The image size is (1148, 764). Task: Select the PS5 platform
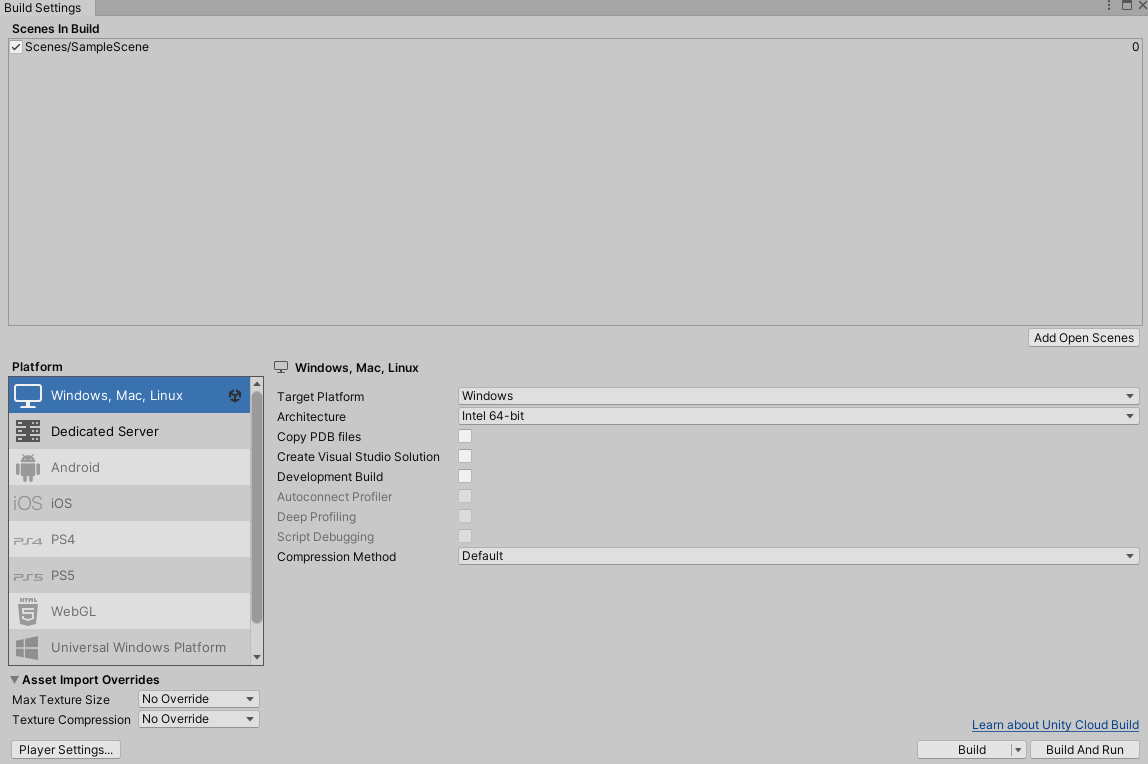click(130, 575)
